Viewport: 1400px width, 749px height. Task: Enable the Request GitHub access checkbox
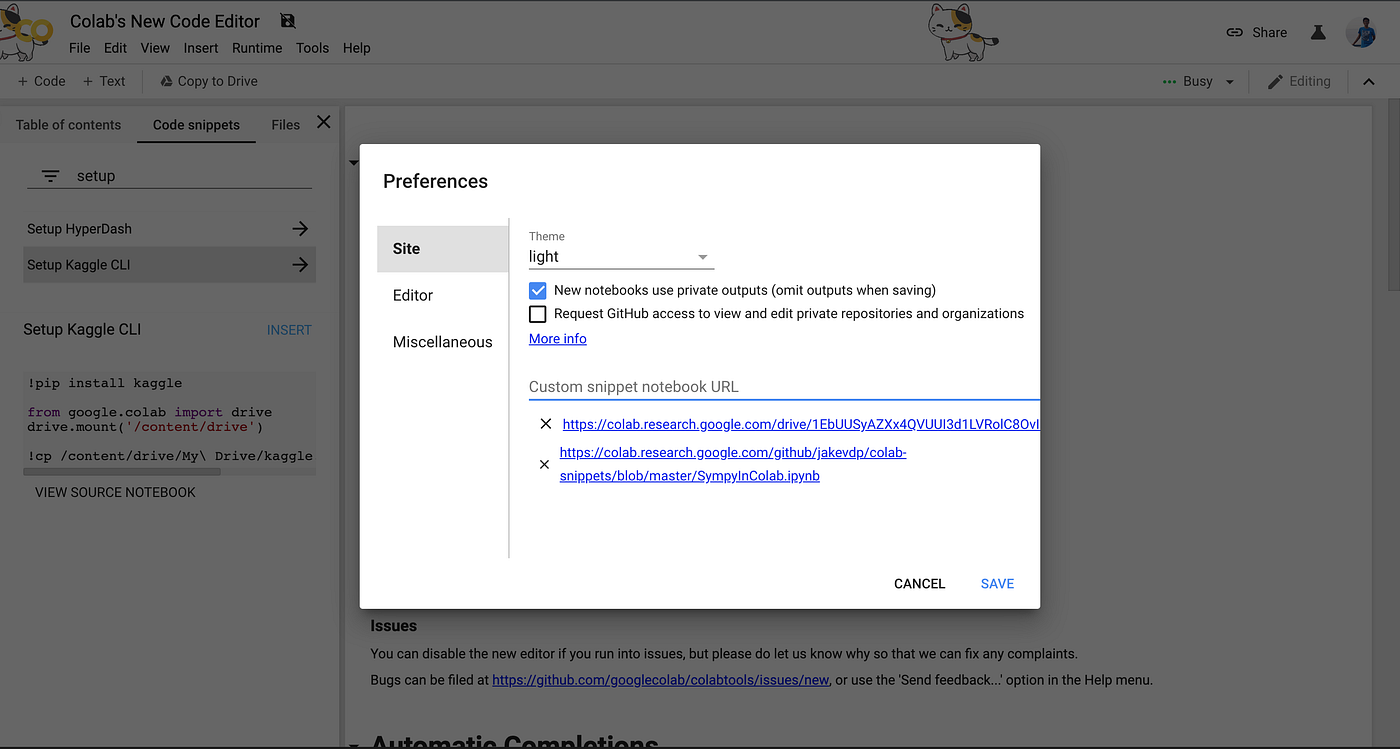(537, 313)
